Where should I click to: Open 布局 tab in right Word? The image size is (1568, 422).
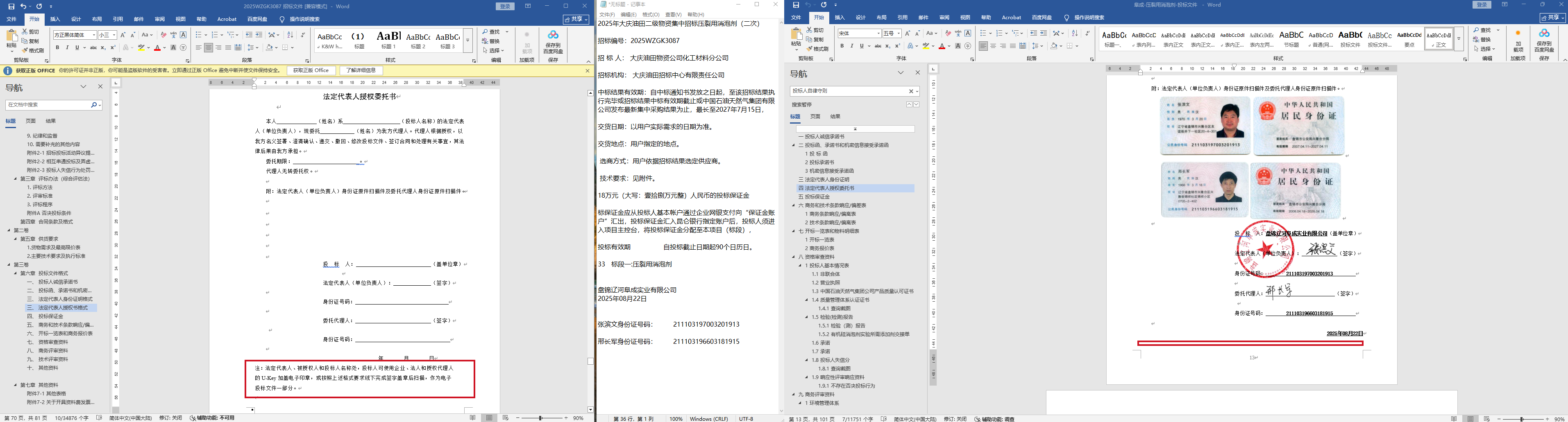[x=881, y=18]
